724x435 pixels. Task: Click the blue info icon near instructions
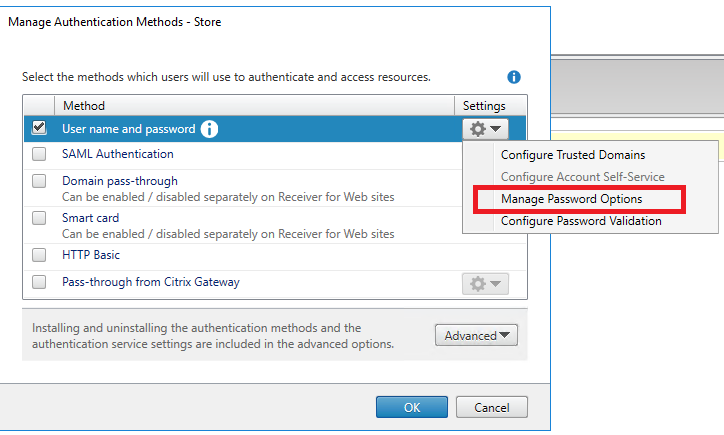pyautogui.click(x=514, y=77)
